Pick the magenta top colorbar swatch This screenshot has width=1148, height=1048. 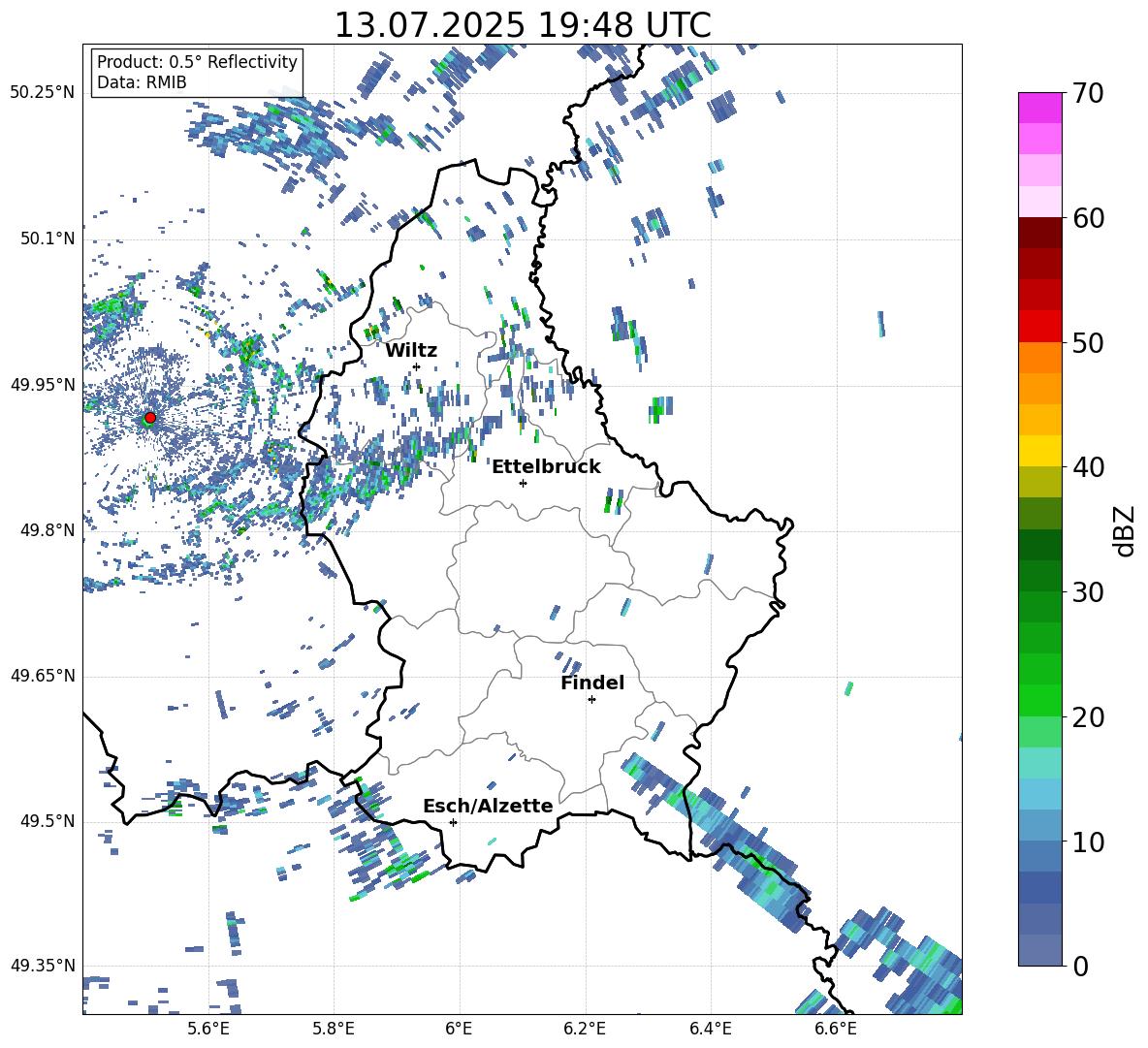tap(1039, 109)
